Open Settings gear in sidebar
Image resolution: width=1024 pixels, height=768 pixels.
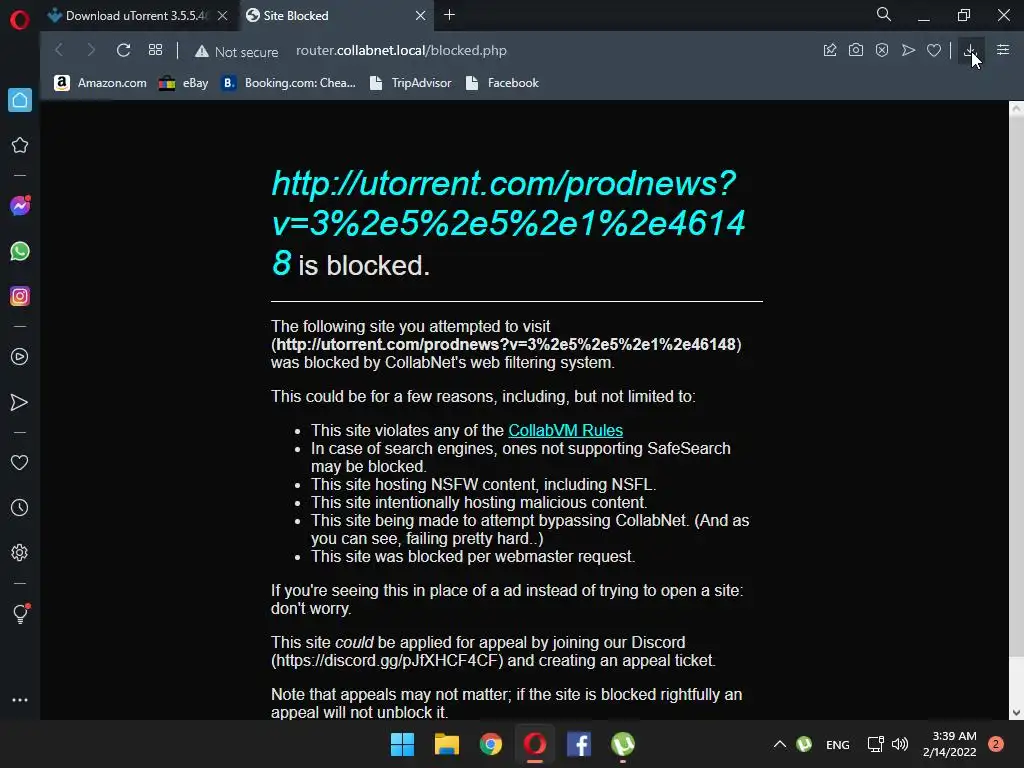click(20, 552)
